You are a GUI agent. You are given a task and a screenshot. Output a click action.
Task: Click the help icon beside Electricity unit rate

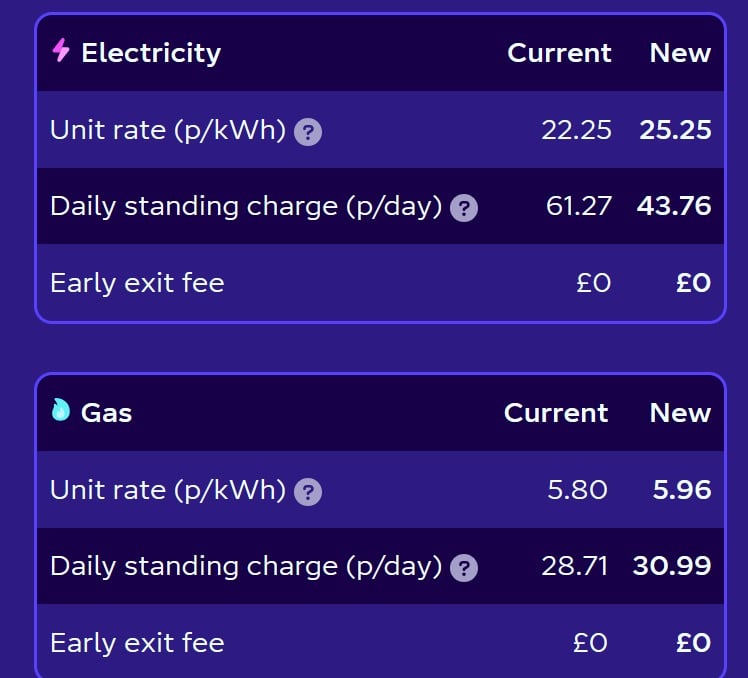[308, 132]
